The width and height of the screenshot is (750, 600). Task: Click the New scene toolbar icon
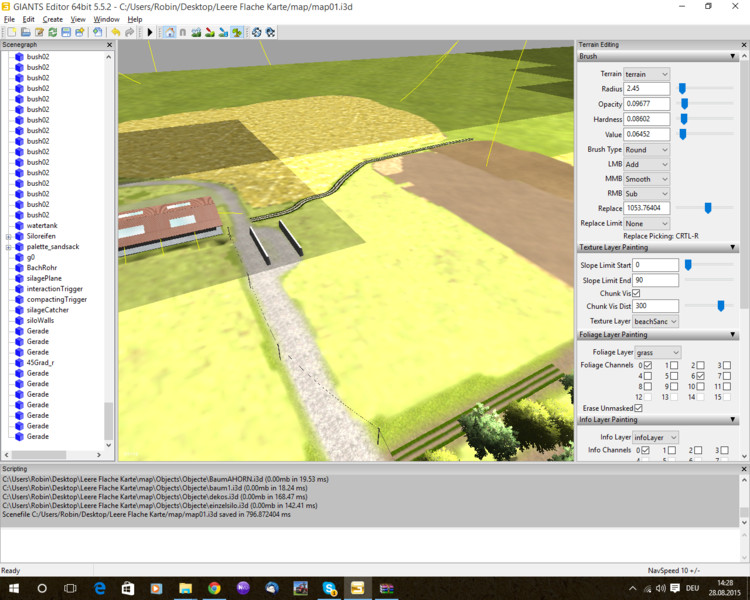pos(12,32)
